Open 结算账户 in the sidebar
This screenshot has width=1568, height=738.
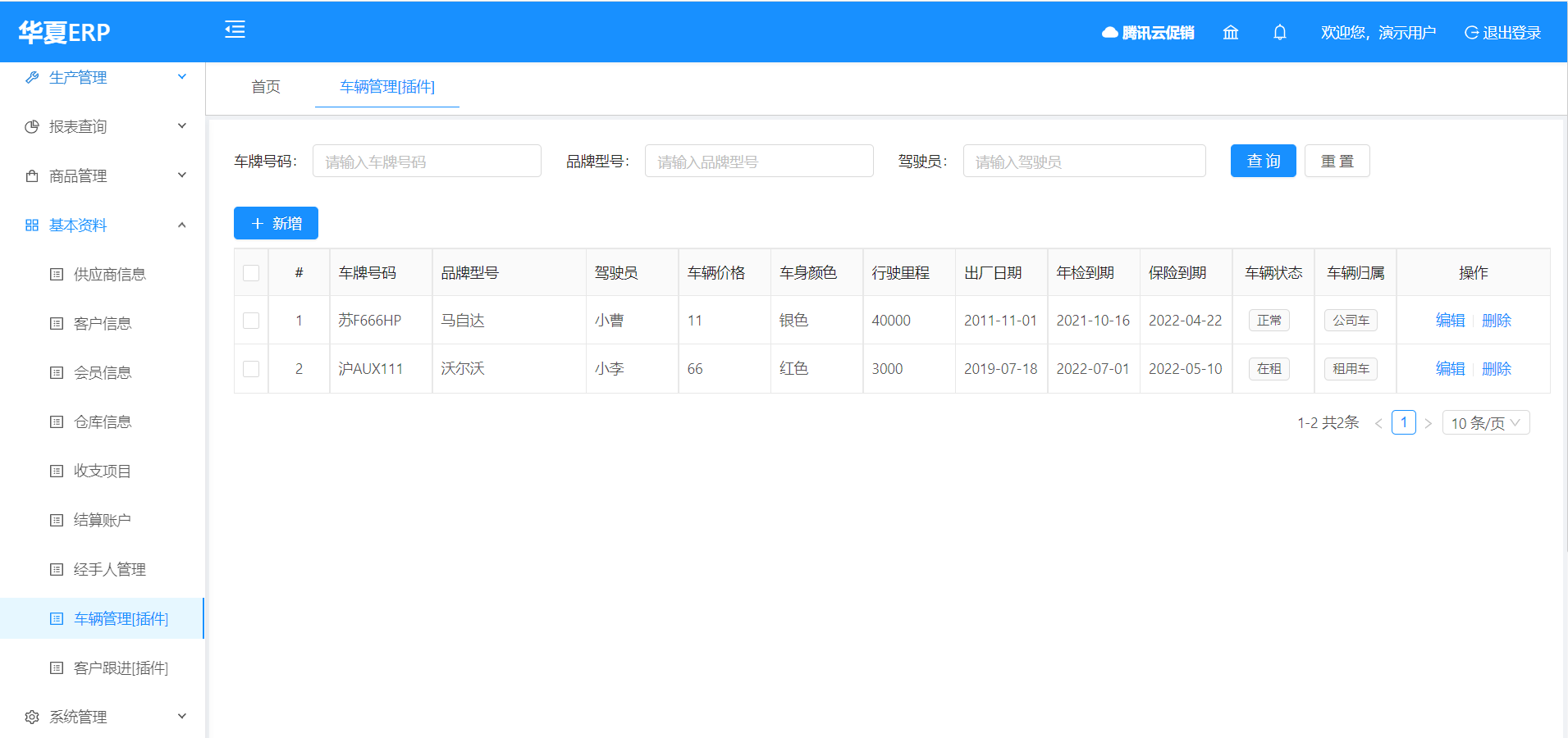click(x=103, y=520)
